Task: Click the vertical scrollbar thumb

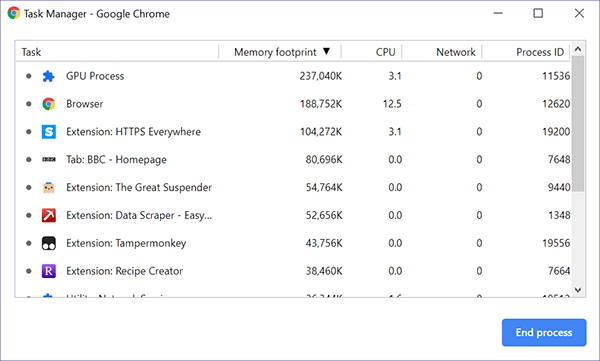Action: pyautogui.click(x=578, y=123)
